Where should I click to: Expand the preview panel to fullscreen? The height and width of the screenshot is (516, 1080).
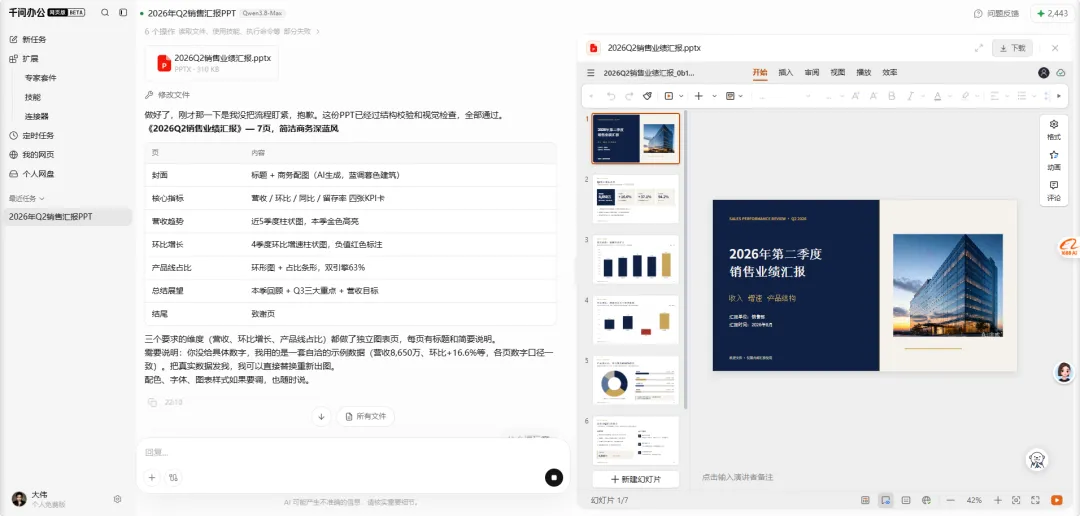coord(979,48)
